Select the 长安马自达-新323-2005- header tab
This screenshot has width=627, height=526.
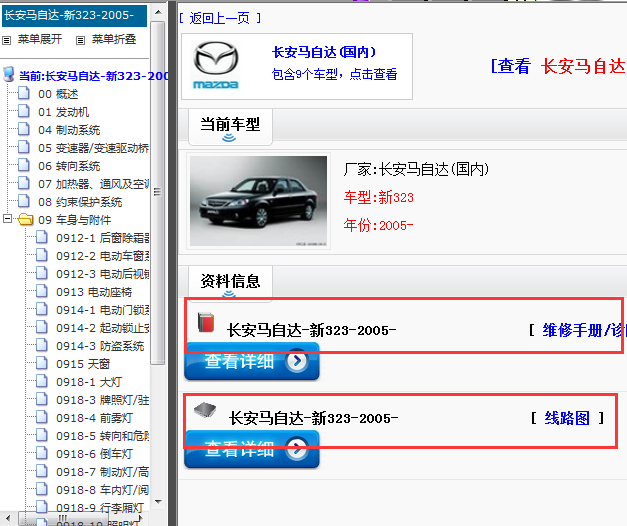(x=74, y=16)
